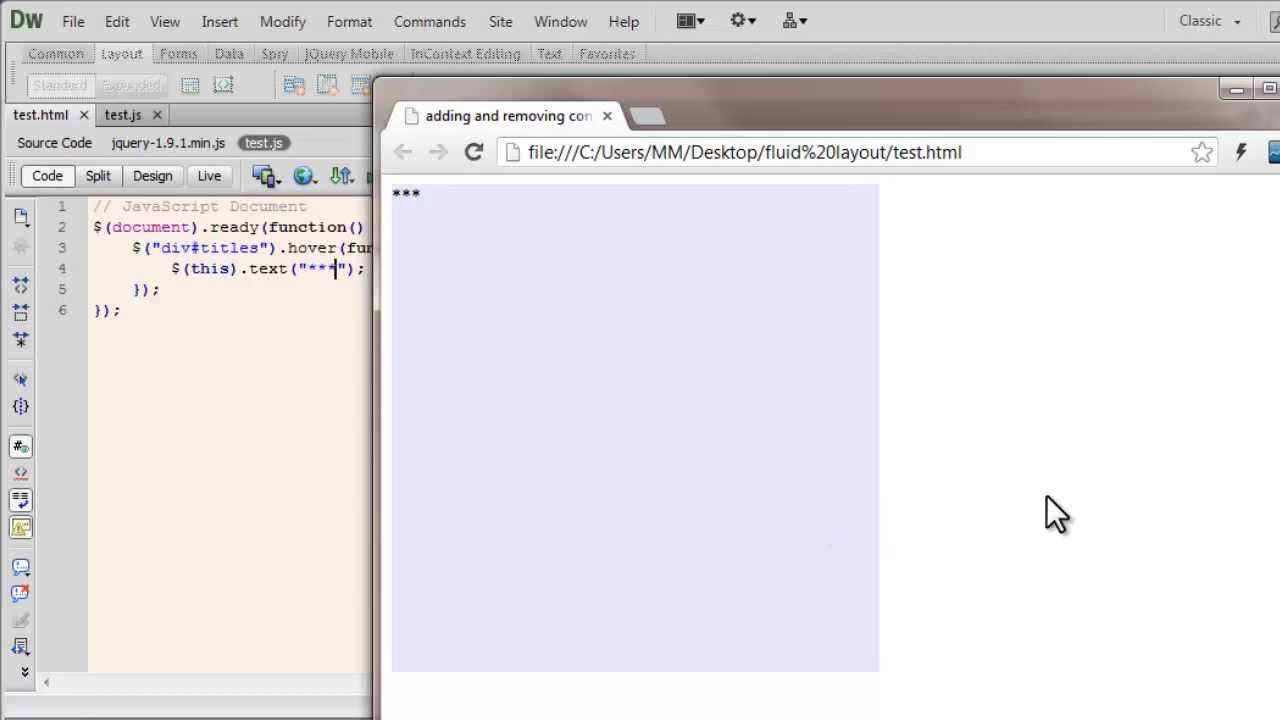
Task: Open the Extend Dreamweaver gear dropdown
Action: (x=743, y=20)
